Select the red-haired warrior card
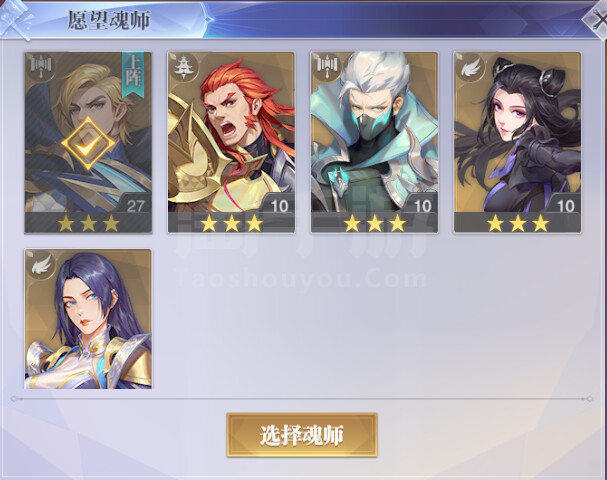Viewport: 607px width, 480px height. (x=231, y=143)
